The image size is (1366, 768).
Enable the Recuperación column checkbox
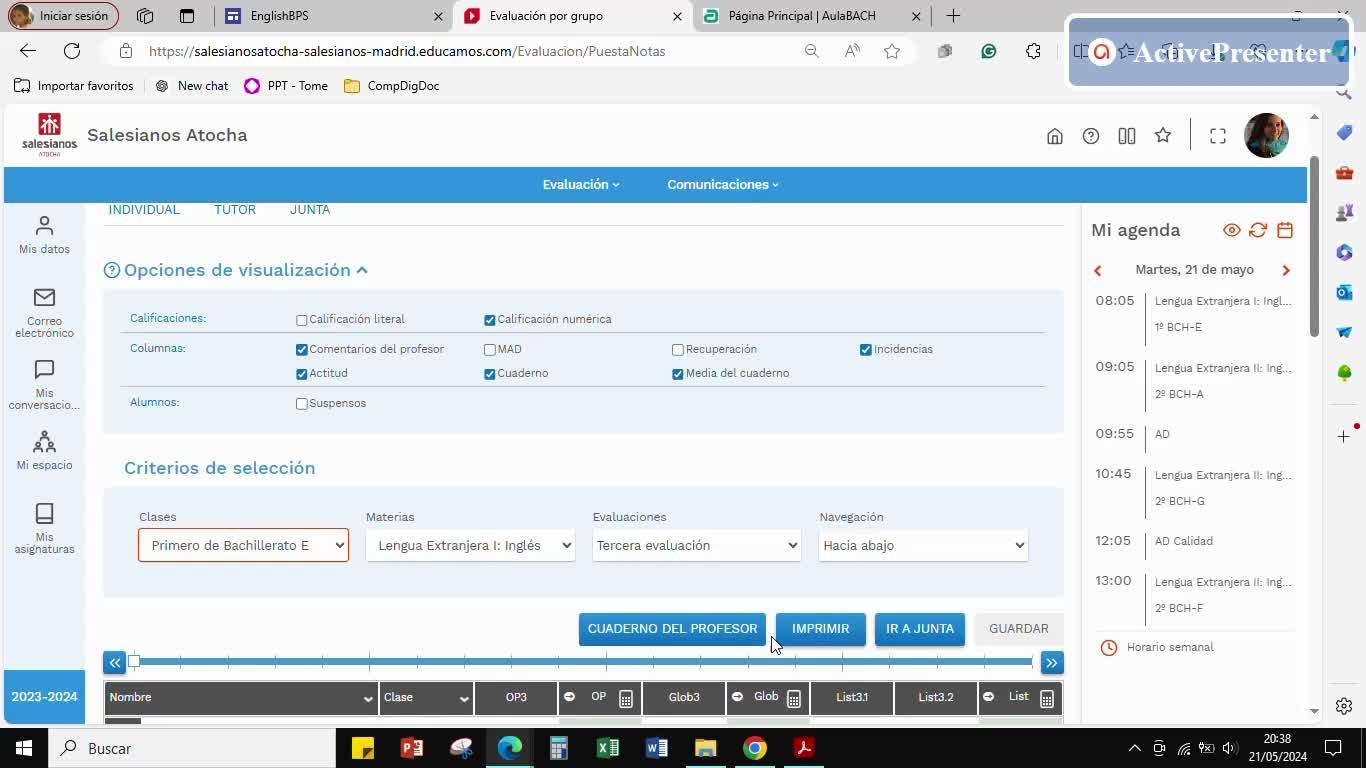[678, 350]
